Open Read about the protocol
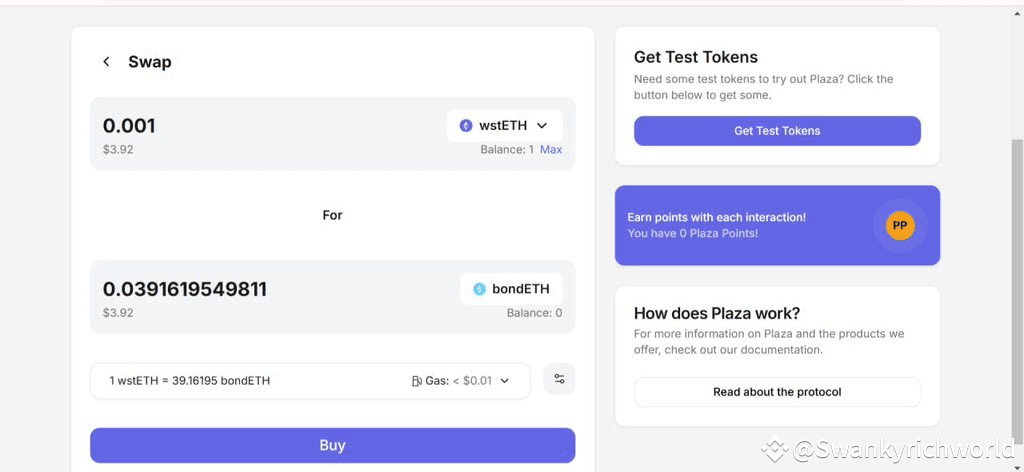Screen dimensions: 1024x472 777,392
